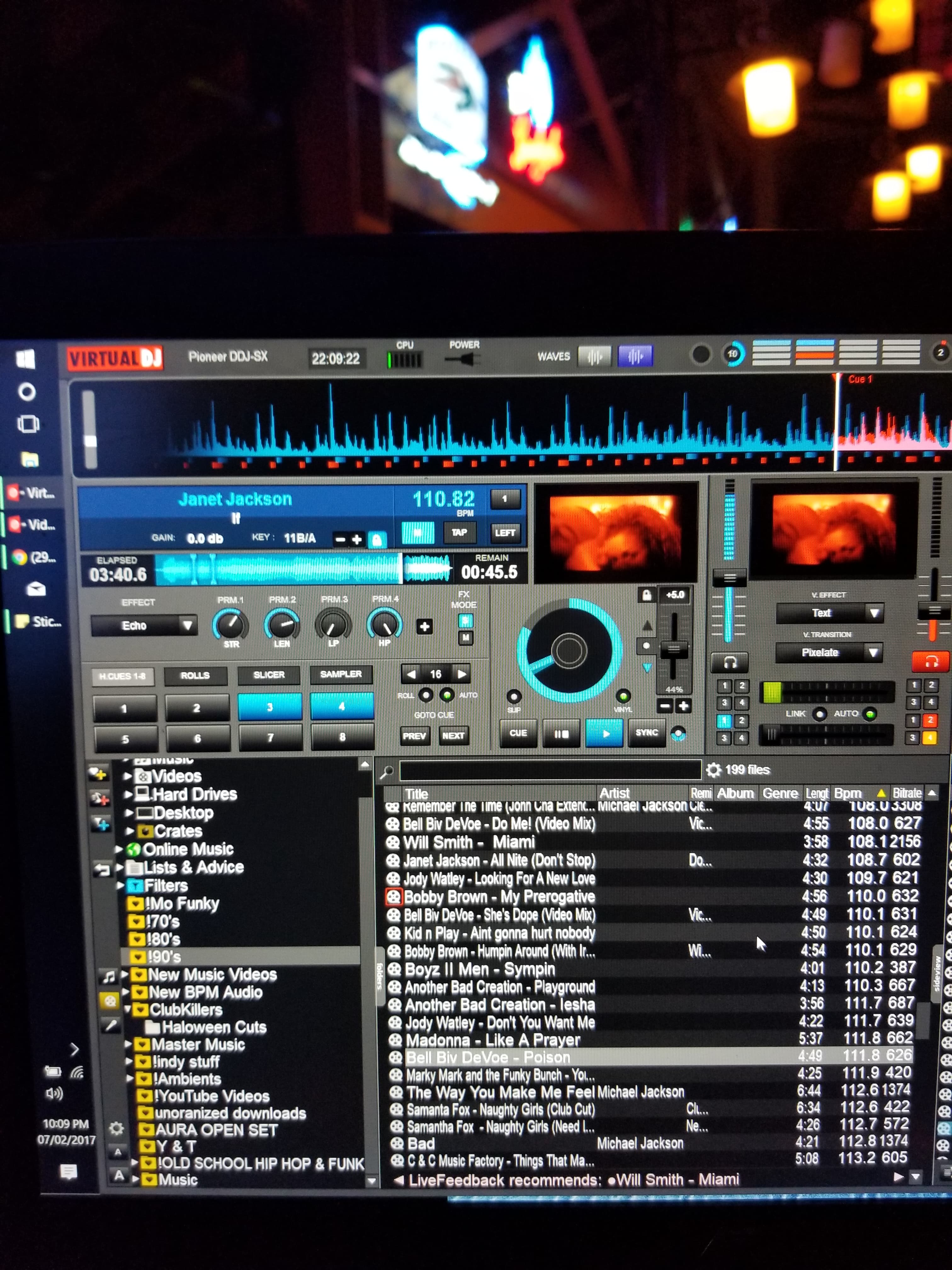Open Cortana search circle on taskbar
The image size is (952, 1270).
(x=26, y=392)
